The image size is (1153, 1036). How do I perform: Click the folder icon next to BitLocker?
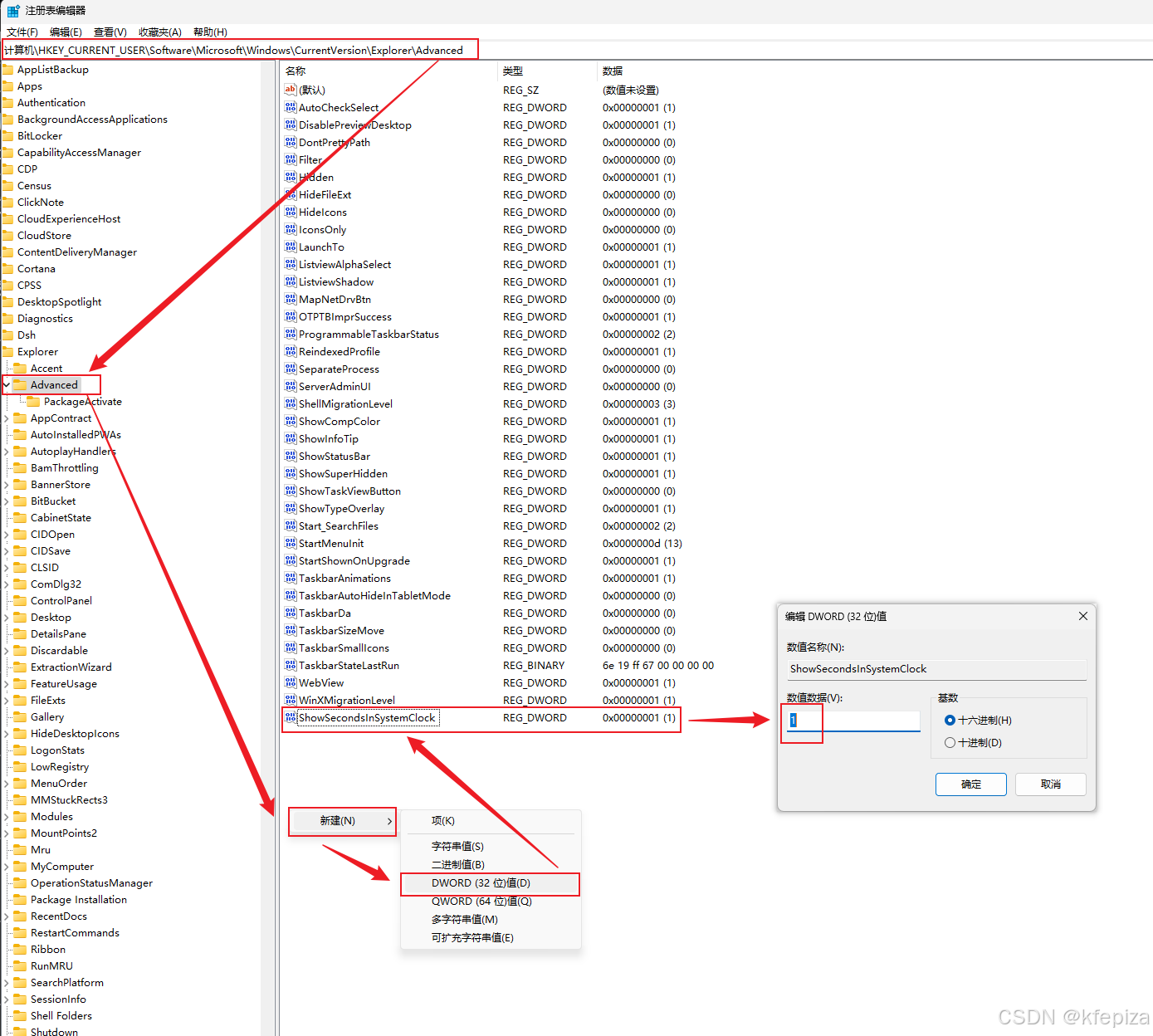point(7,136)
